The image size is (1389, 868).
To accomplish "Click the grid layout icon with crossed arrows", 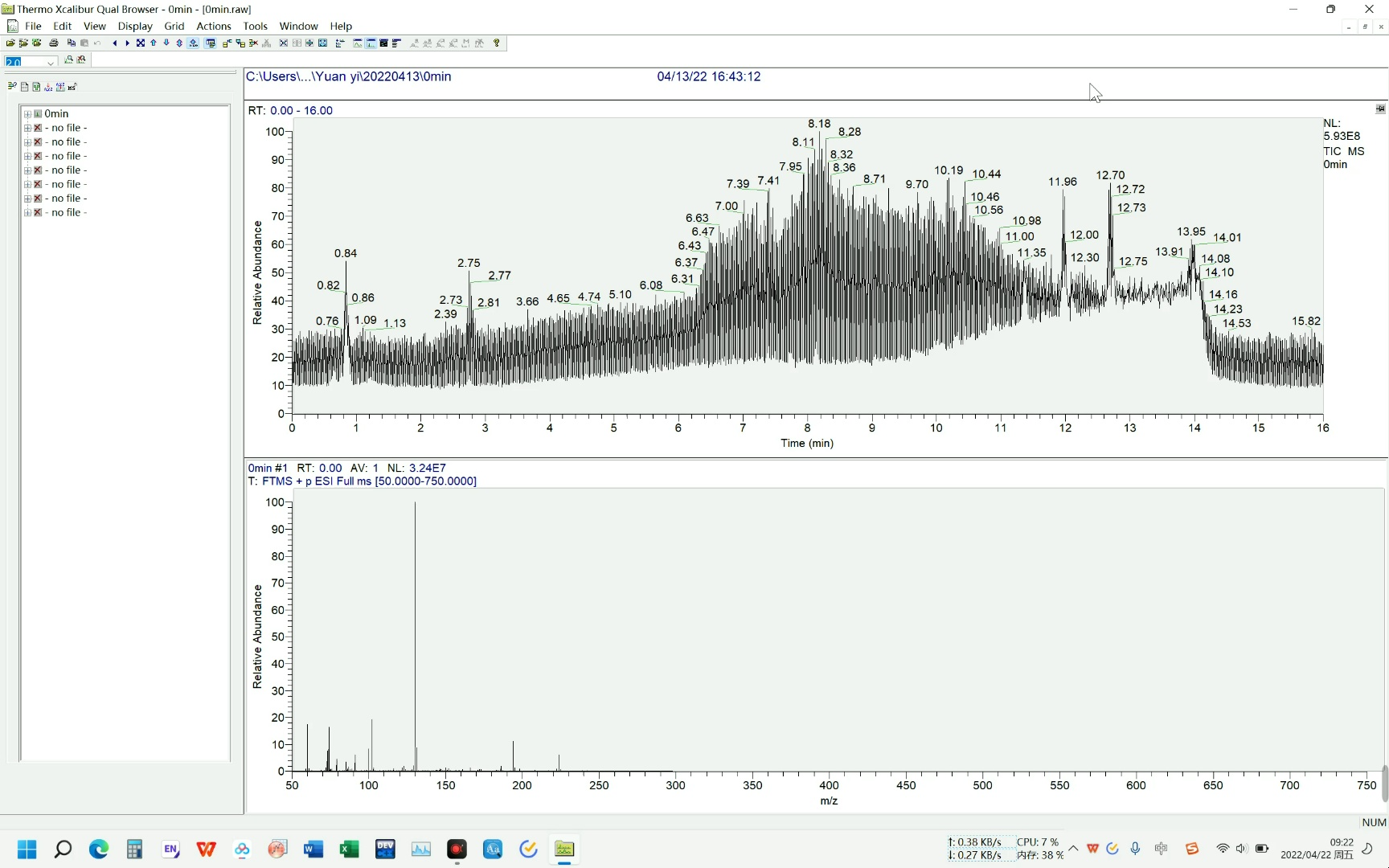I will [283, 43].
